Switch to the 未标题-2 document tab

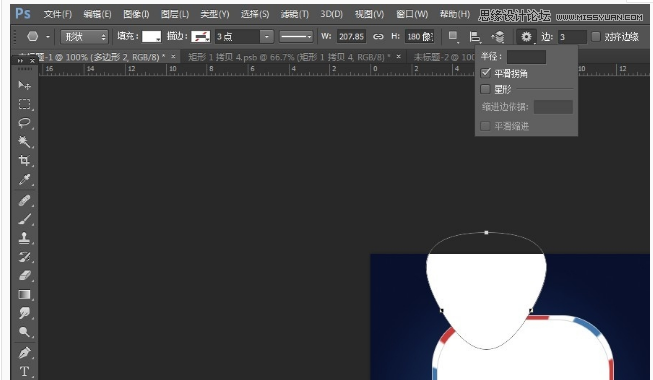tap(444, 57)
